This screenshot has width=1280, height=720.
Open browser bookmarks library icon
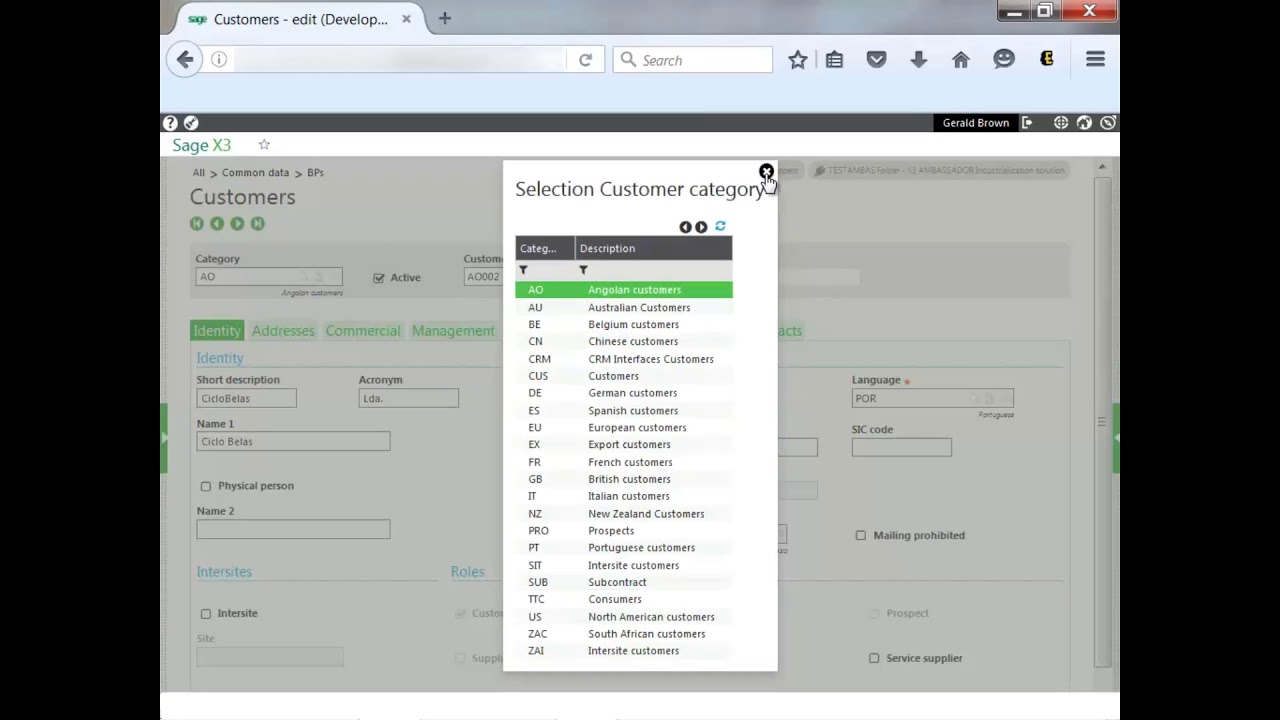tap(834, 60)
